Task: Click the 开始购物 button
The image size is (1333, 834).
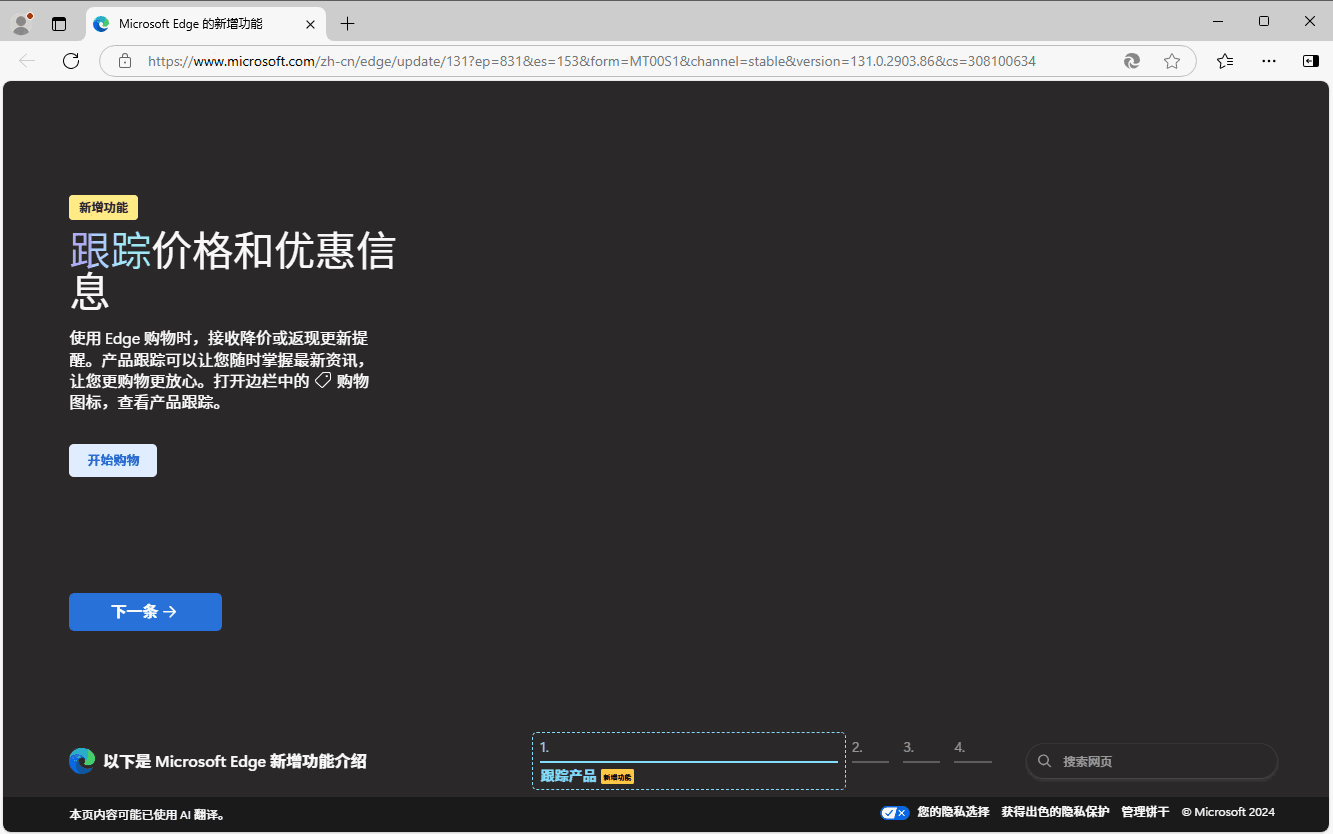Action: pyautogui.click(x=112, y=460)
